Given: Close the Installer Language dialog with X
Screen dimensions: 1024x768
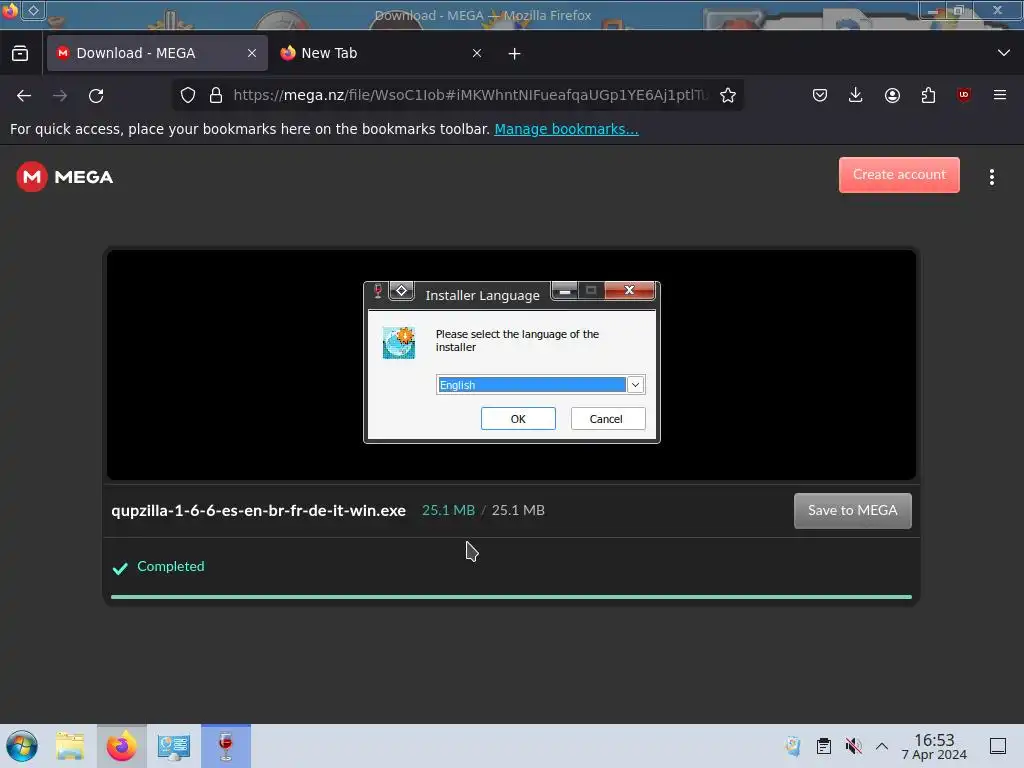Looking at the screenshot, I should tap(630, 290).
